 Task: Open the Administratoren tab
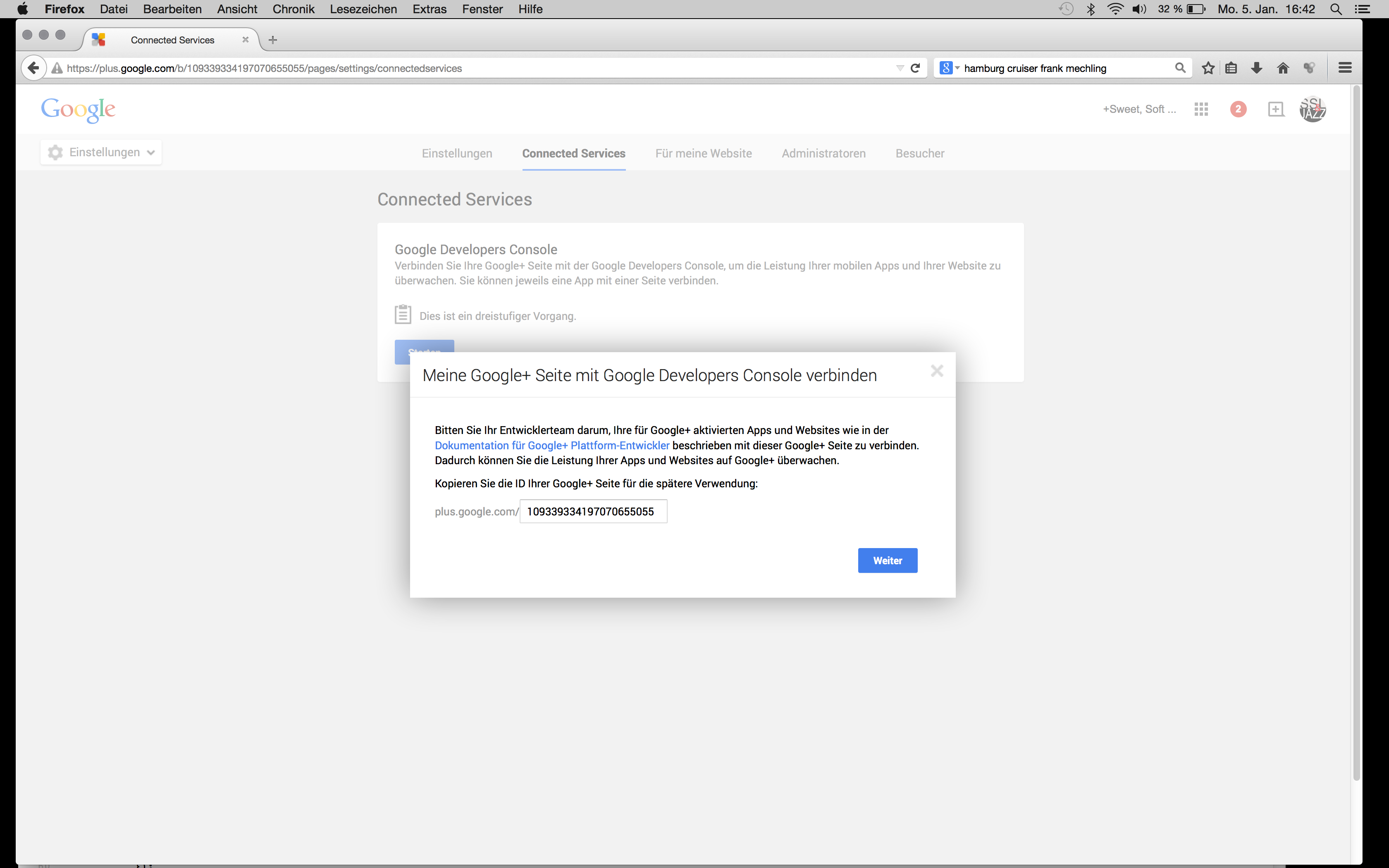click(x=823, y=153)
